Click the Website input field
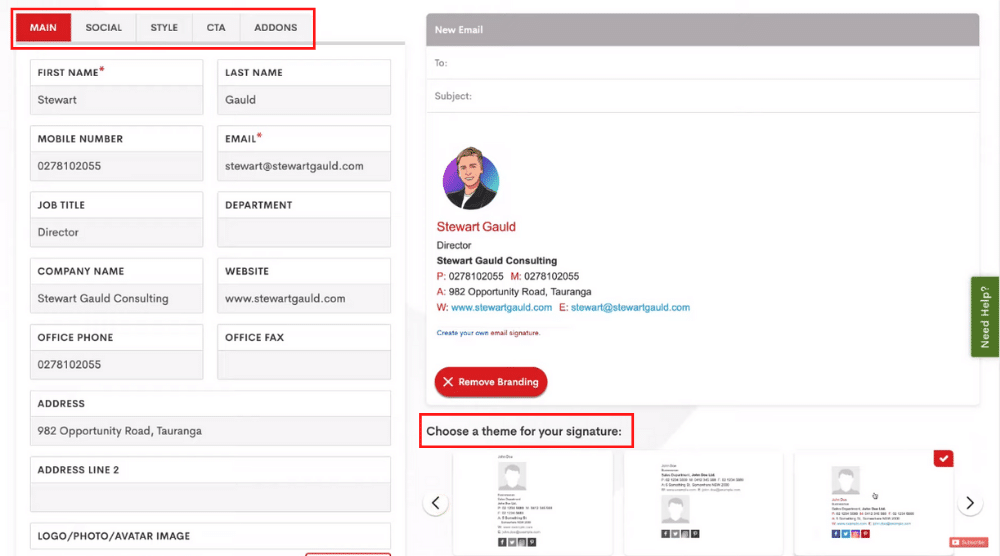This screenshot has width=1000, height=556. click(304, 299)
